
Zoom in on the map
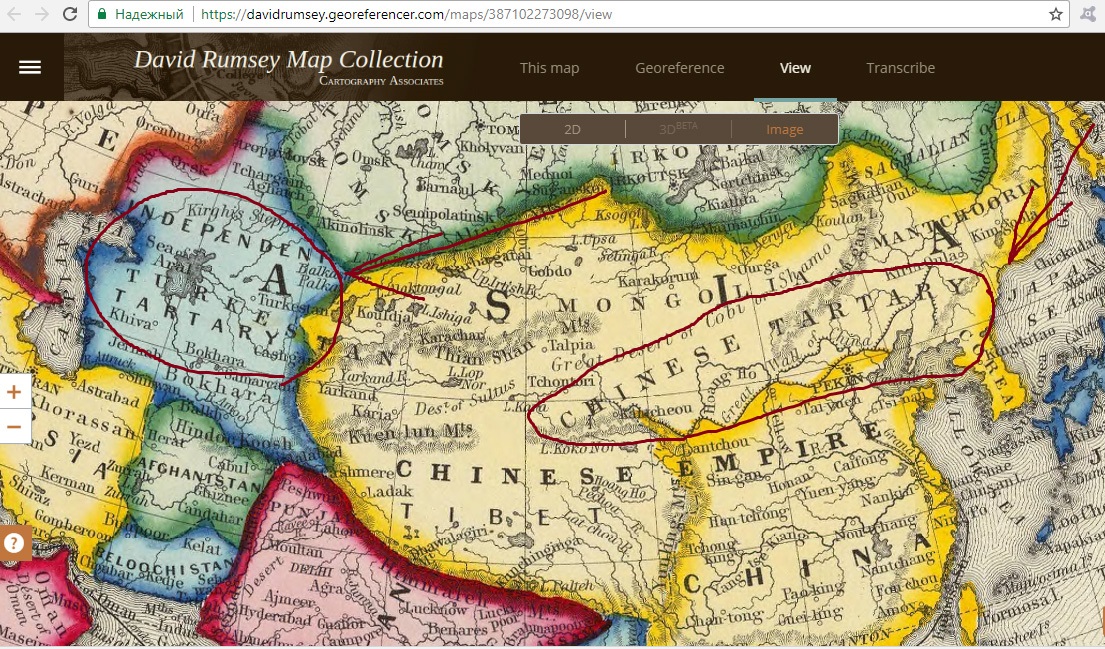[14, 392]
